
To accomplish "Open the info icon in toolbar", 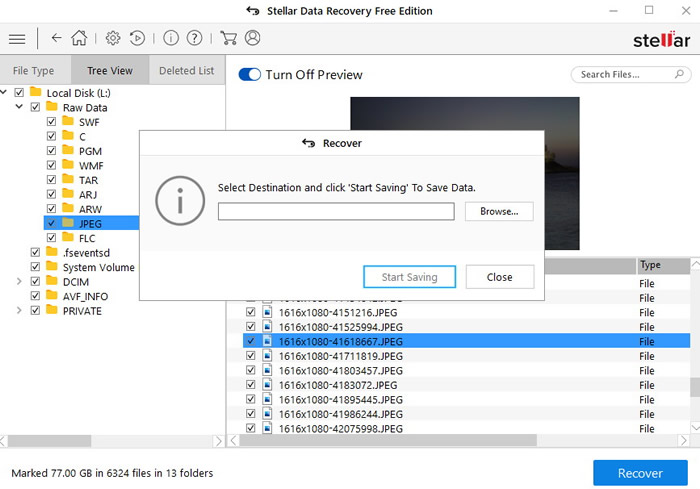I will [x=170, y=39].
